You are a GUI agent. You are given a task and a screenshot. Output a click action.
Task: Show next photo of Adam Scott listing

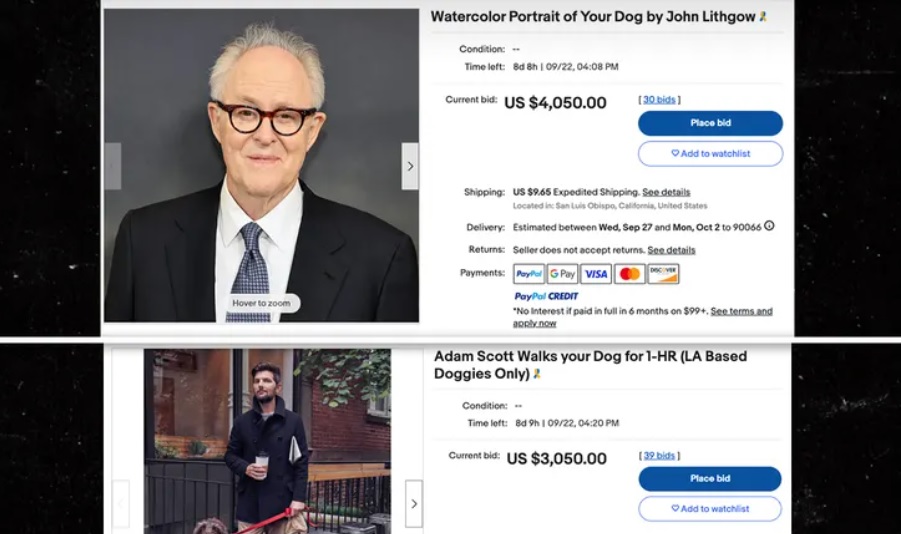pos(414,504)
